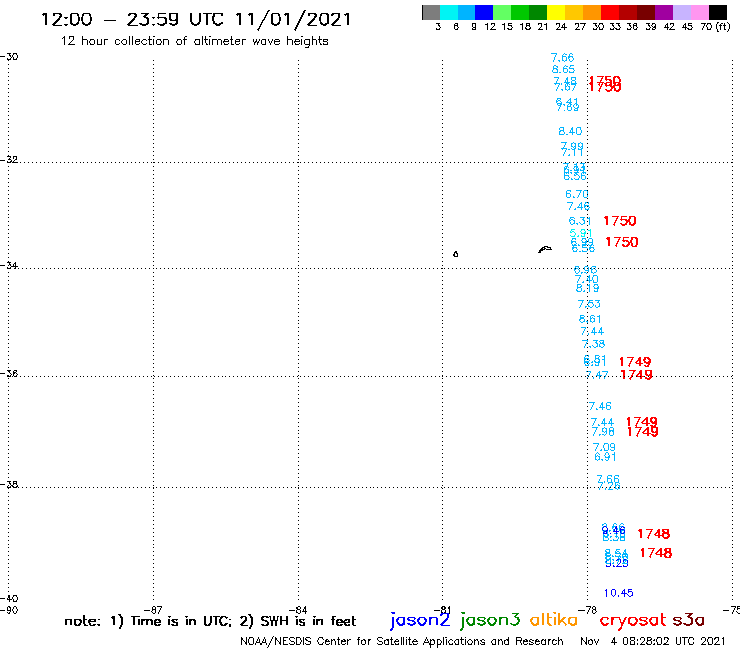Click the wave height value 8.40
Viewport: 740px width, 650px height.
click(570, 131)
